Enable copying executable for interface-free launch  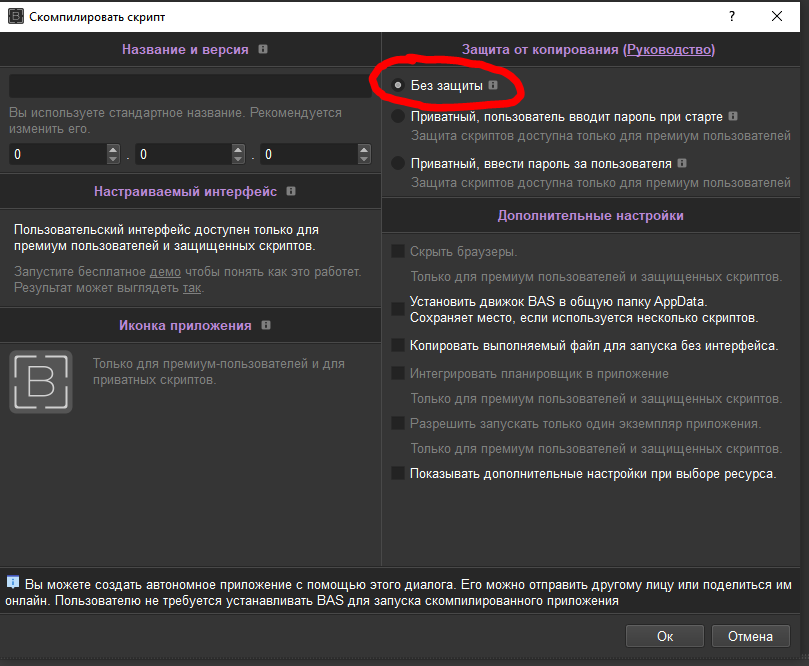click(395, 345)
